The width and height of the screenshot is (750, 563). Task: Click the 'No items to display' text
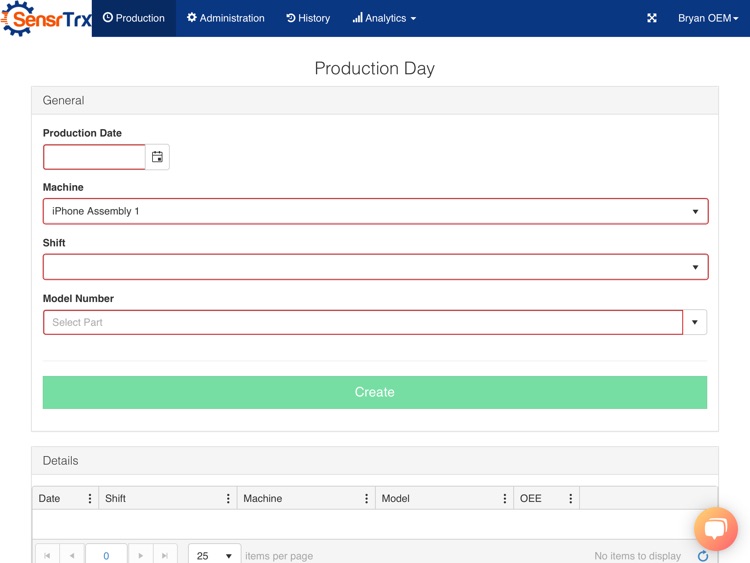(x=638, y=556)
